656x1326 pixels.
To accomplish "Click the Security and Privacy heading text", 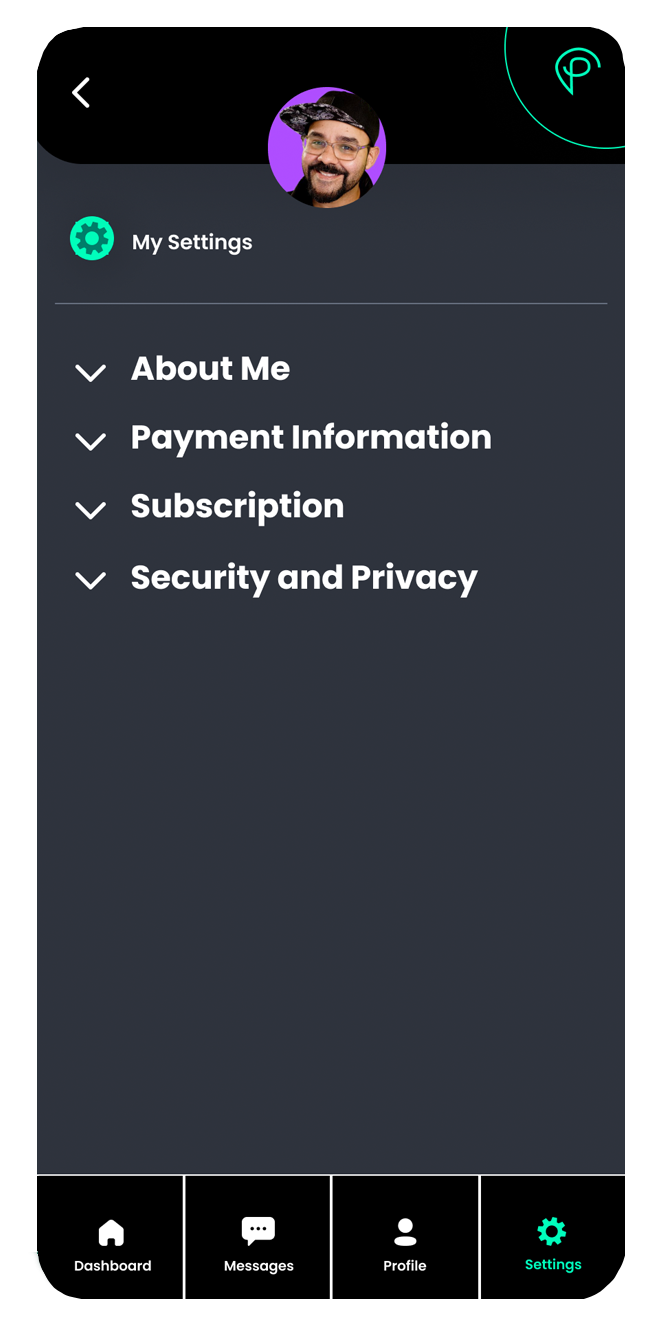I will [x=304, y=578].
